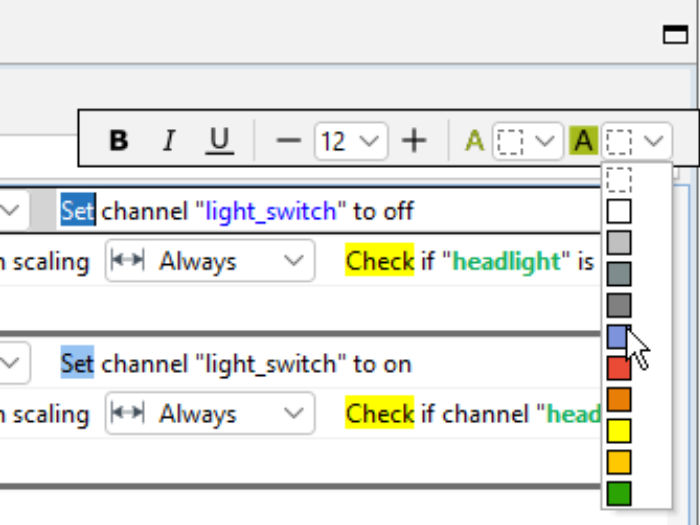Screen dimensions: 700x525
Task: Collapse the highlight color dropdown
Action: (637, 141)
